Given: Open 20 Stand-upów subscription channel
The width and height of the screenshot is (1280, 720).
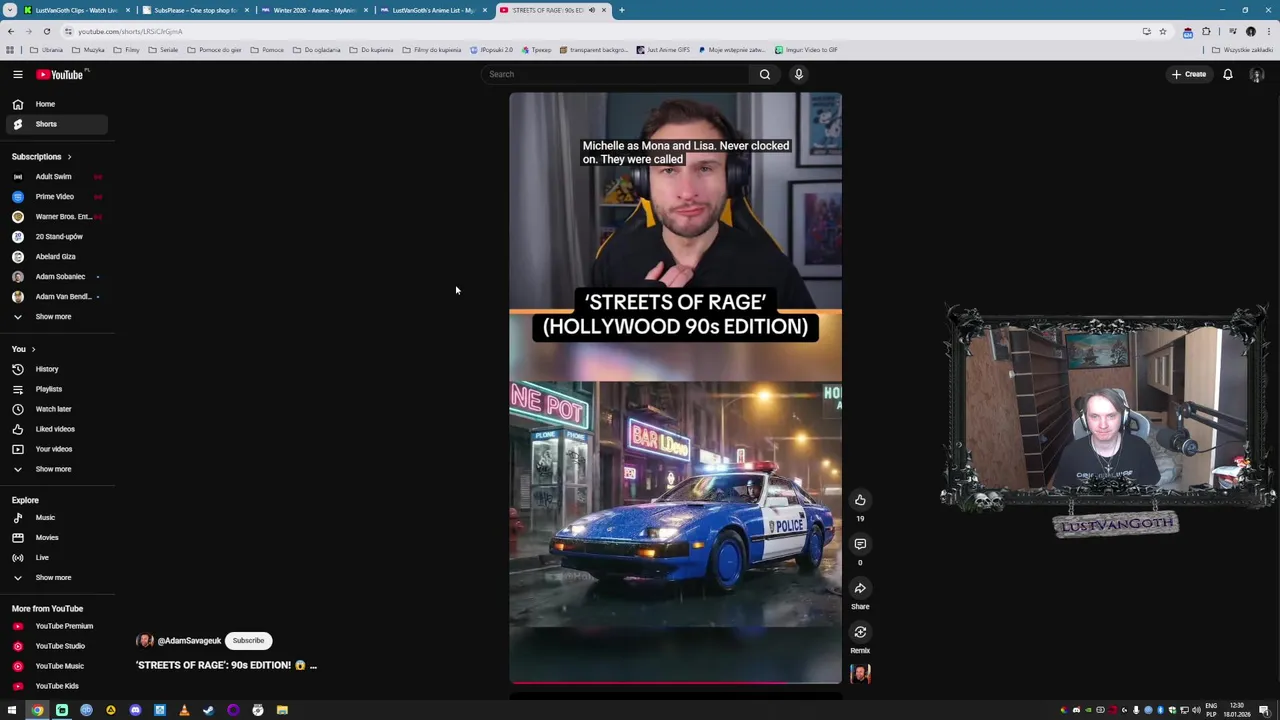Looking at the screenshot, I should tap(55, 237).
